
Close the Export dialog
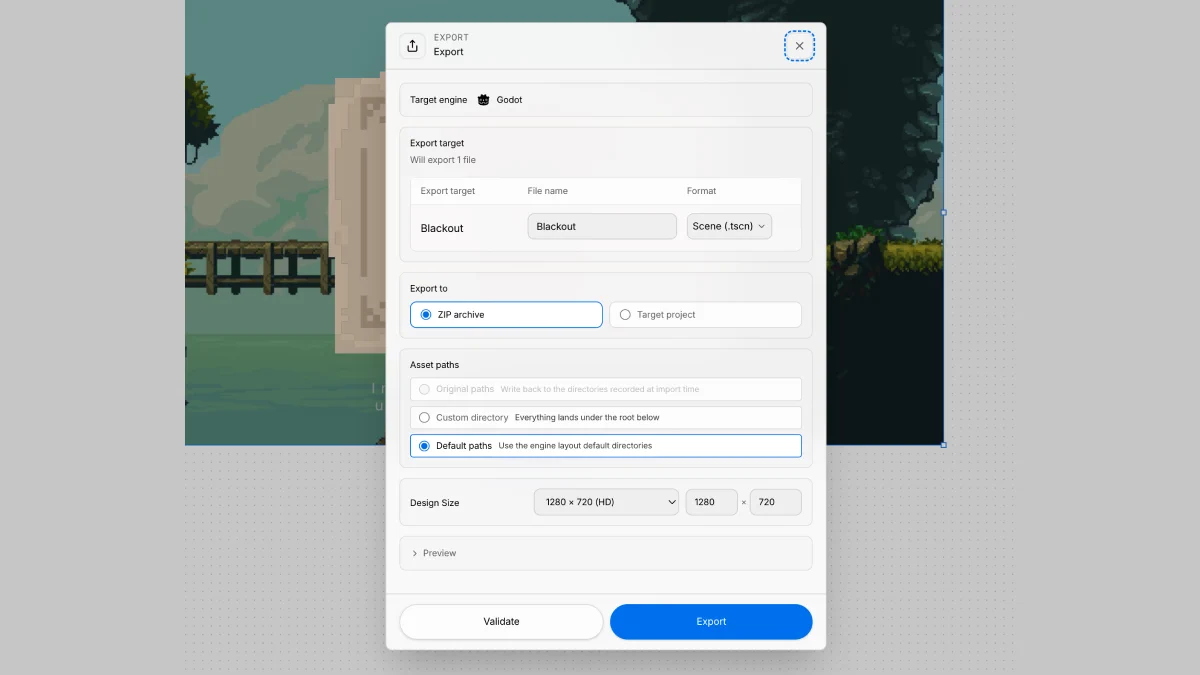[799, 46]
